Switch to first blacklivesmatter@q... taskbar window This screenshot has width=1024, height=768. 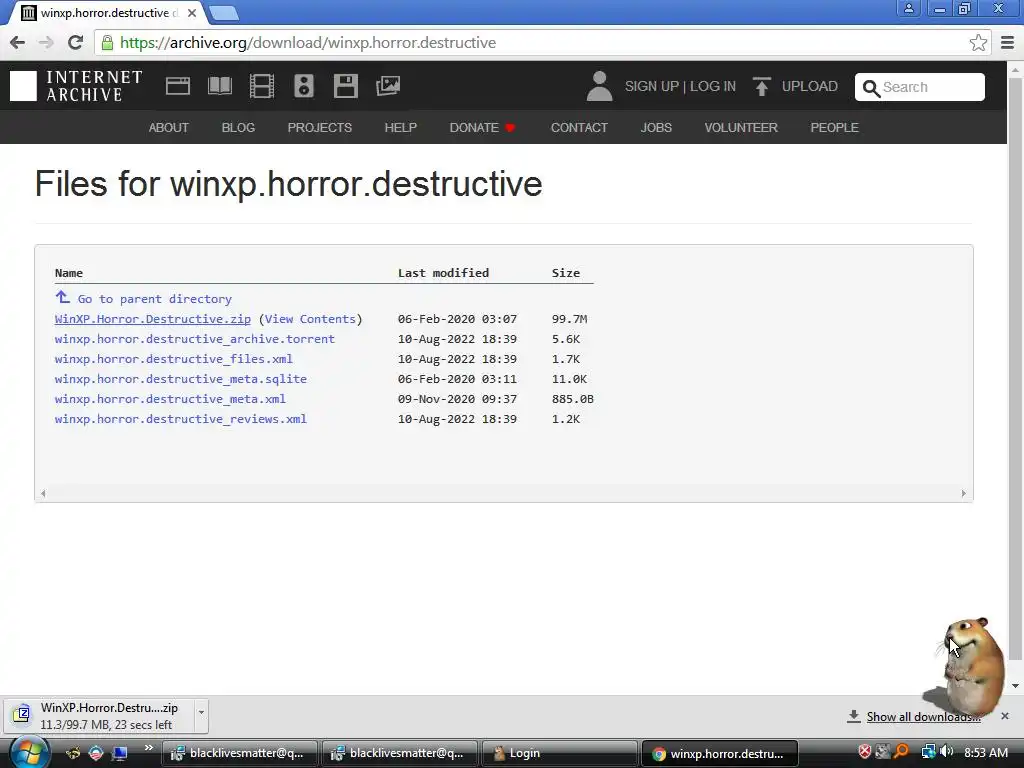click(x=239, y=753)
